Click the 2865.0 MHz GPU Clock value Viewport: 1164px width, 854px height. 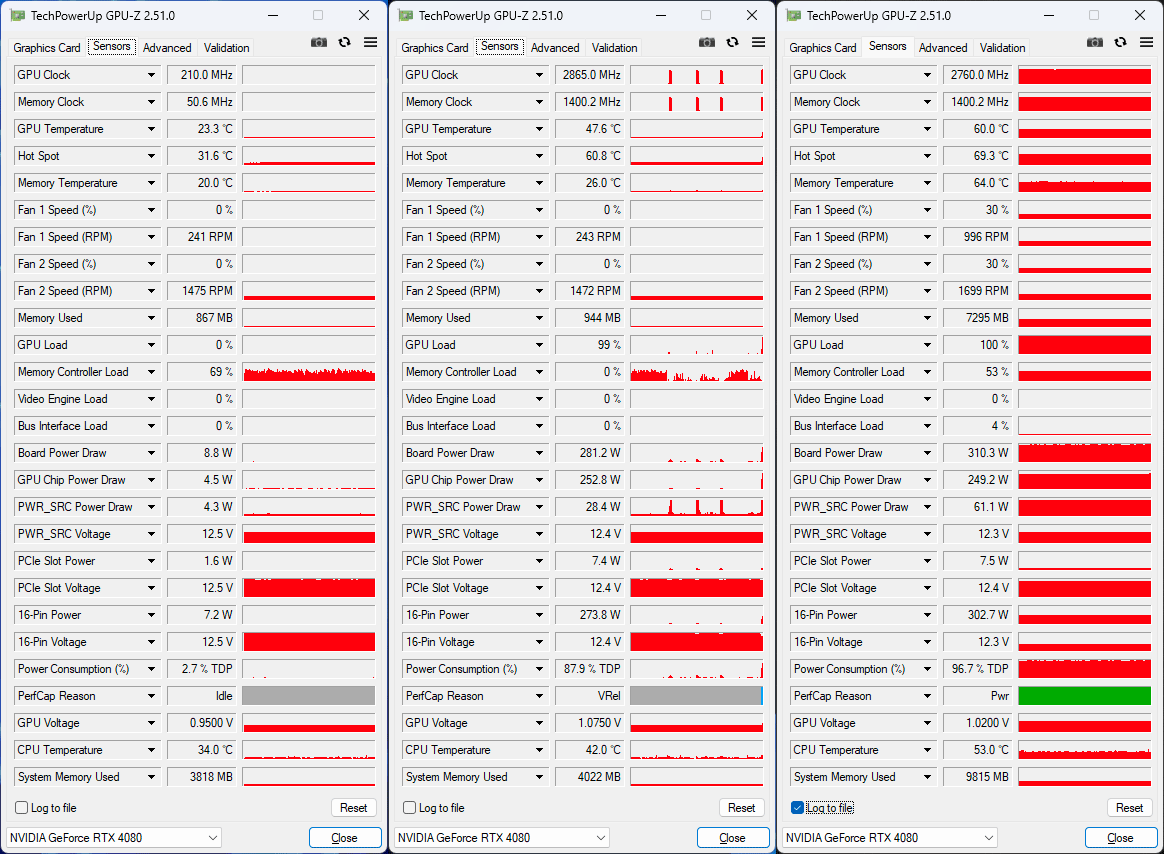pyautogui.click(x=589, y=75)
